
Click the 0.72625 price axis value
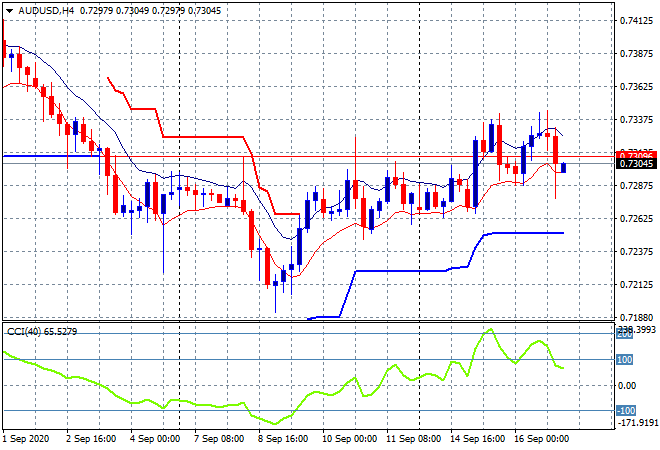tap(636, 218)
